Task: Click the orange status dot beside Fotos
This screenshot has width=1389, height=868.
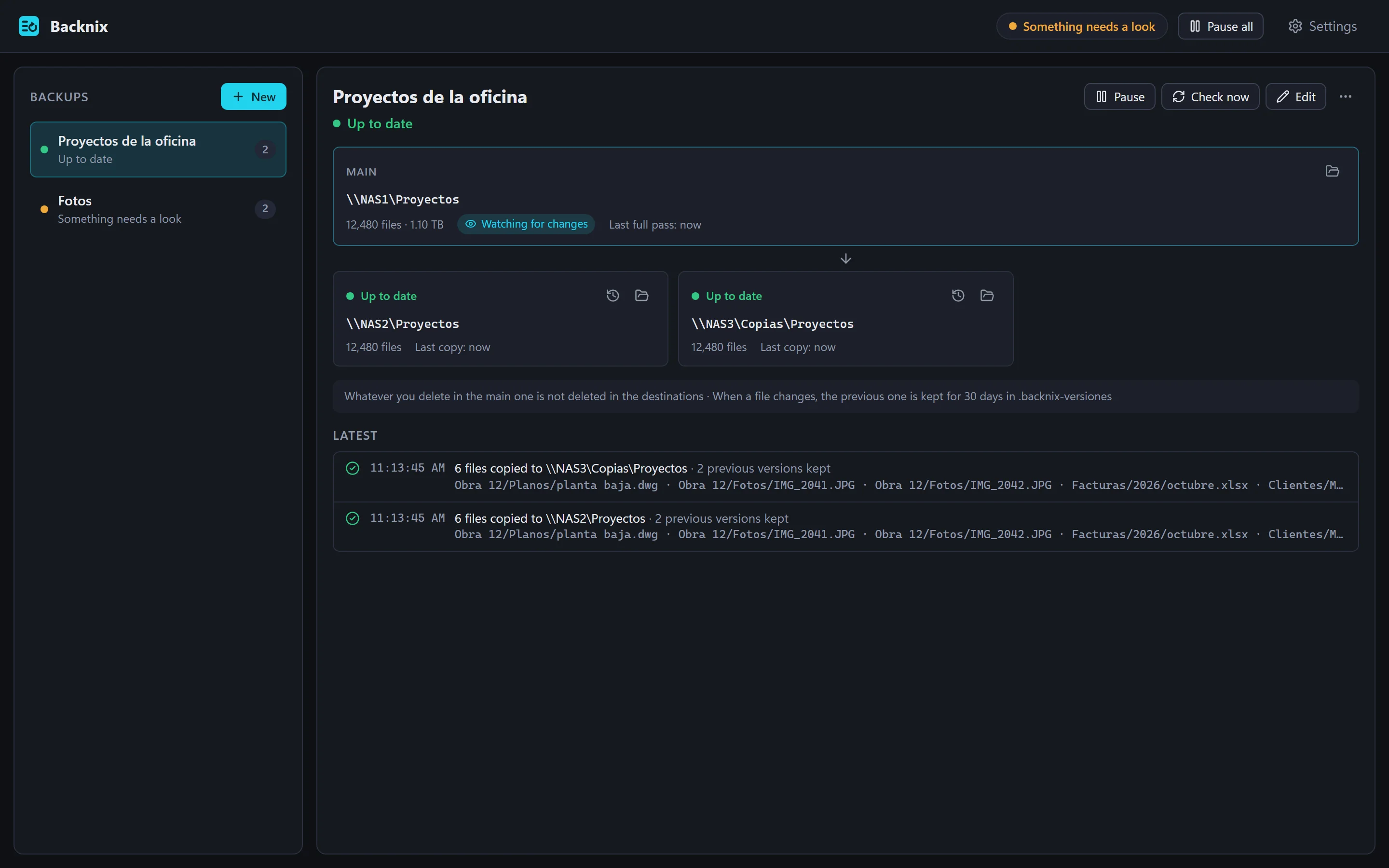Action: click(44, 210)
